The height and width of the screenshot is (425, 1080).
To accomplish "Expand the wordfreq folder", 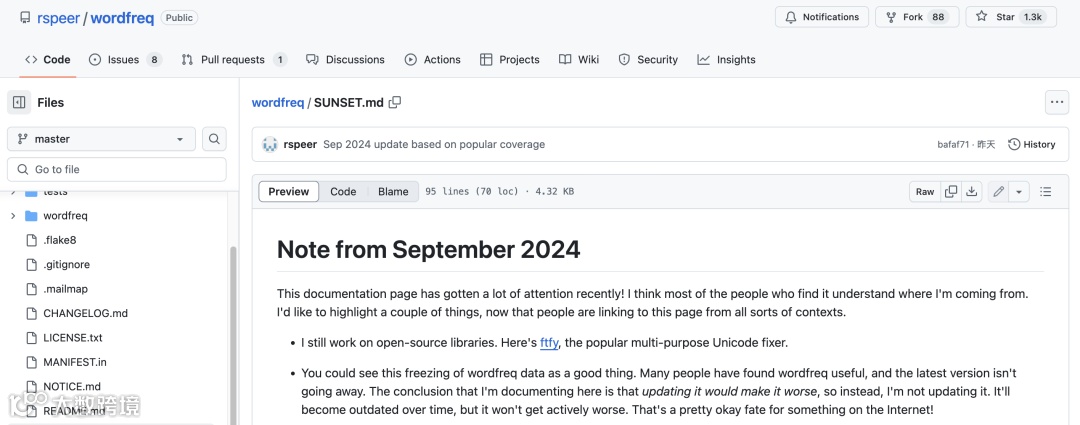I will tap(13, 216).
